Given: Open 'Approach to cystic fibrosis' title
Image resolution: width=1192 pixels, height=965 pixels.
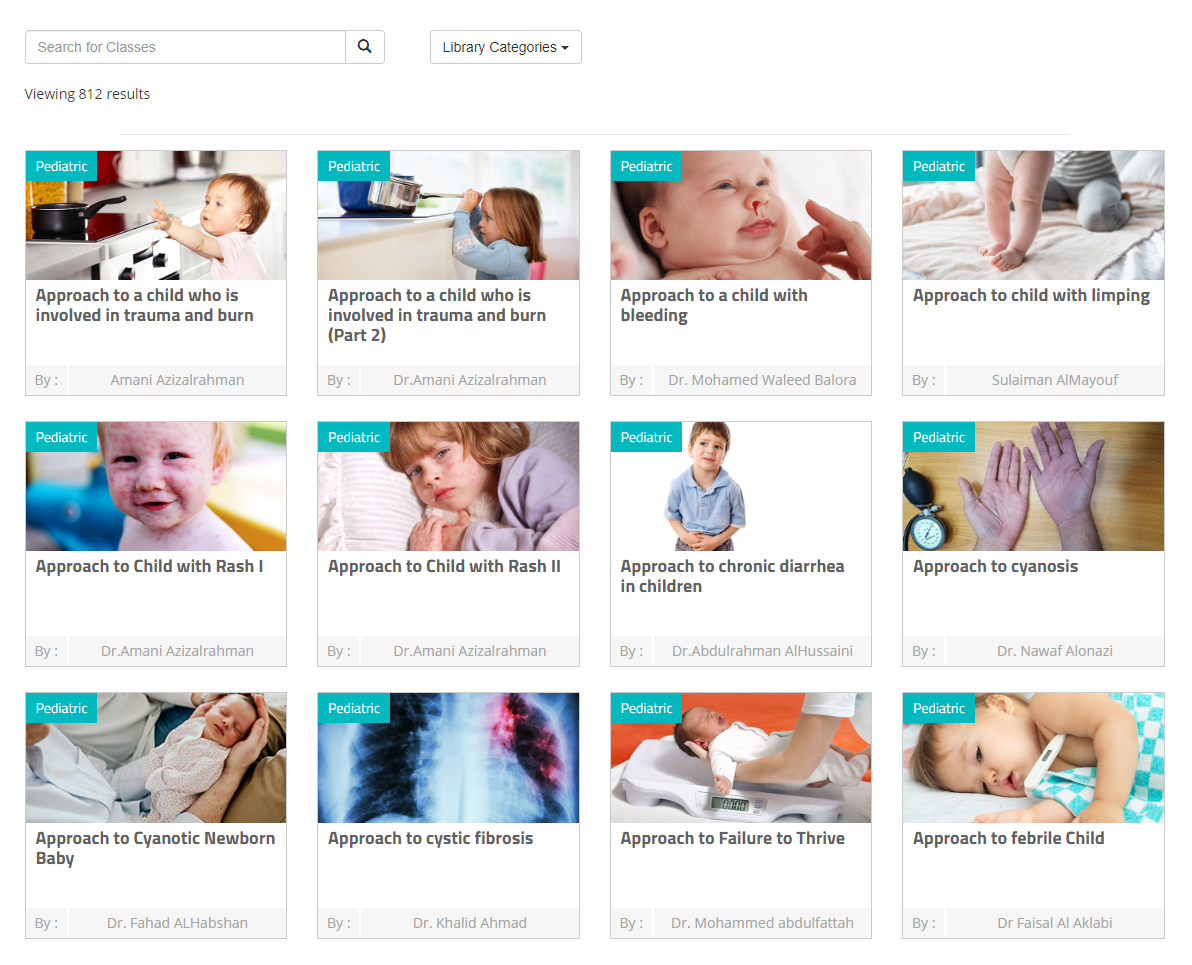Looking at the screenshot, I should 430,838.
